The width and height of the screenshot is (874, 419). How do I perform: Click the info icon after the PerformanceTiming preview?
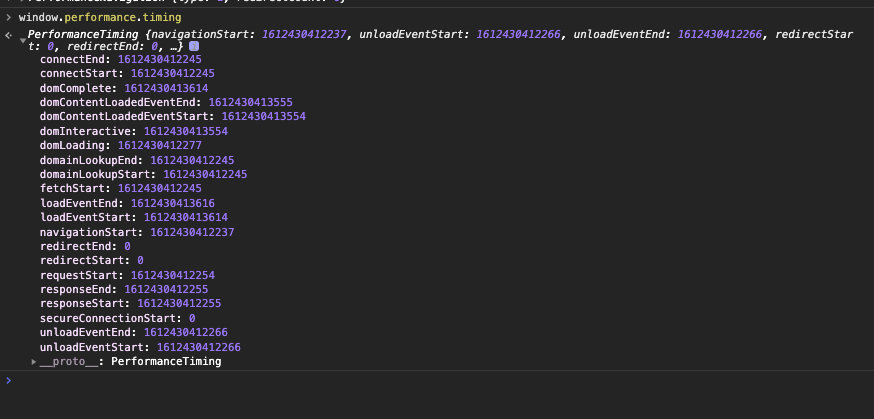(194, 46)
